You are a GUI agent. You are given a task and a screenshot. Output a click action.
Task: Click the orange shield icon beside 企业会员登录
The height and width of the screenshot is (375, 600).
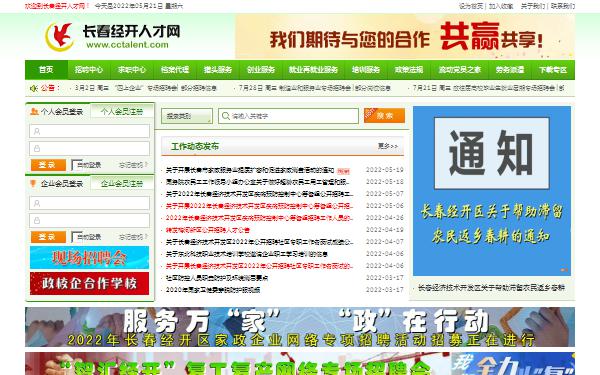pos(33,183)
